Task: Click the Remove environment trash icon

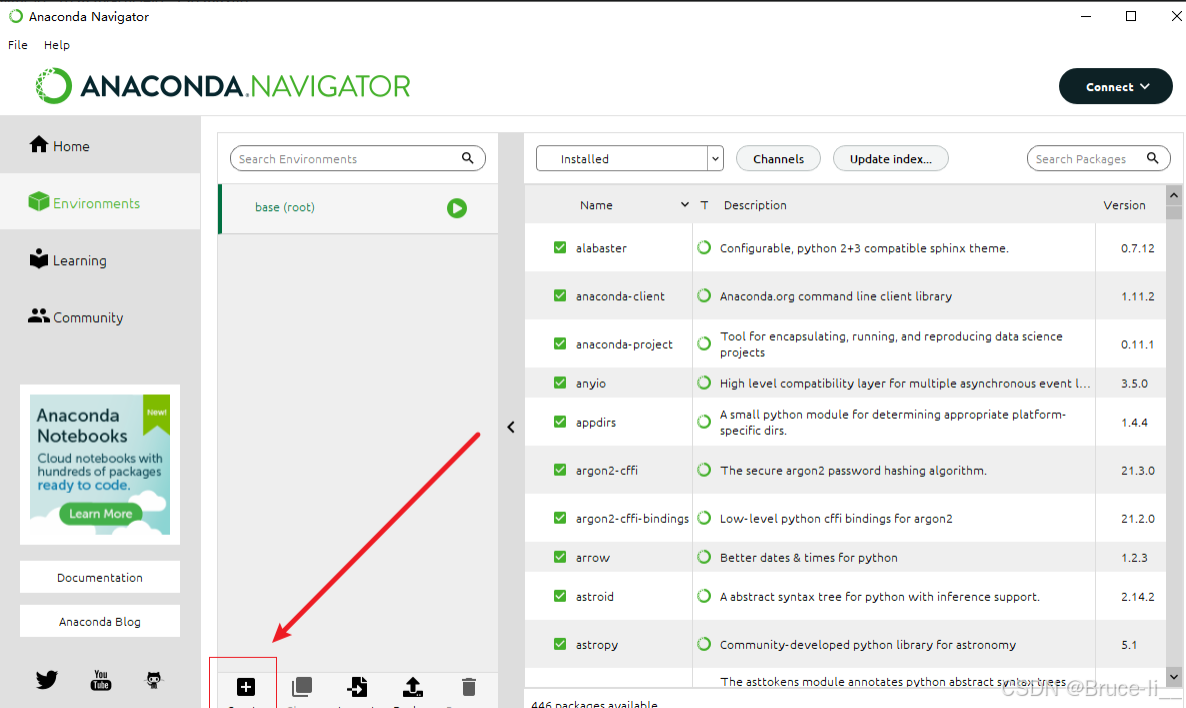Action: point(469,687)
